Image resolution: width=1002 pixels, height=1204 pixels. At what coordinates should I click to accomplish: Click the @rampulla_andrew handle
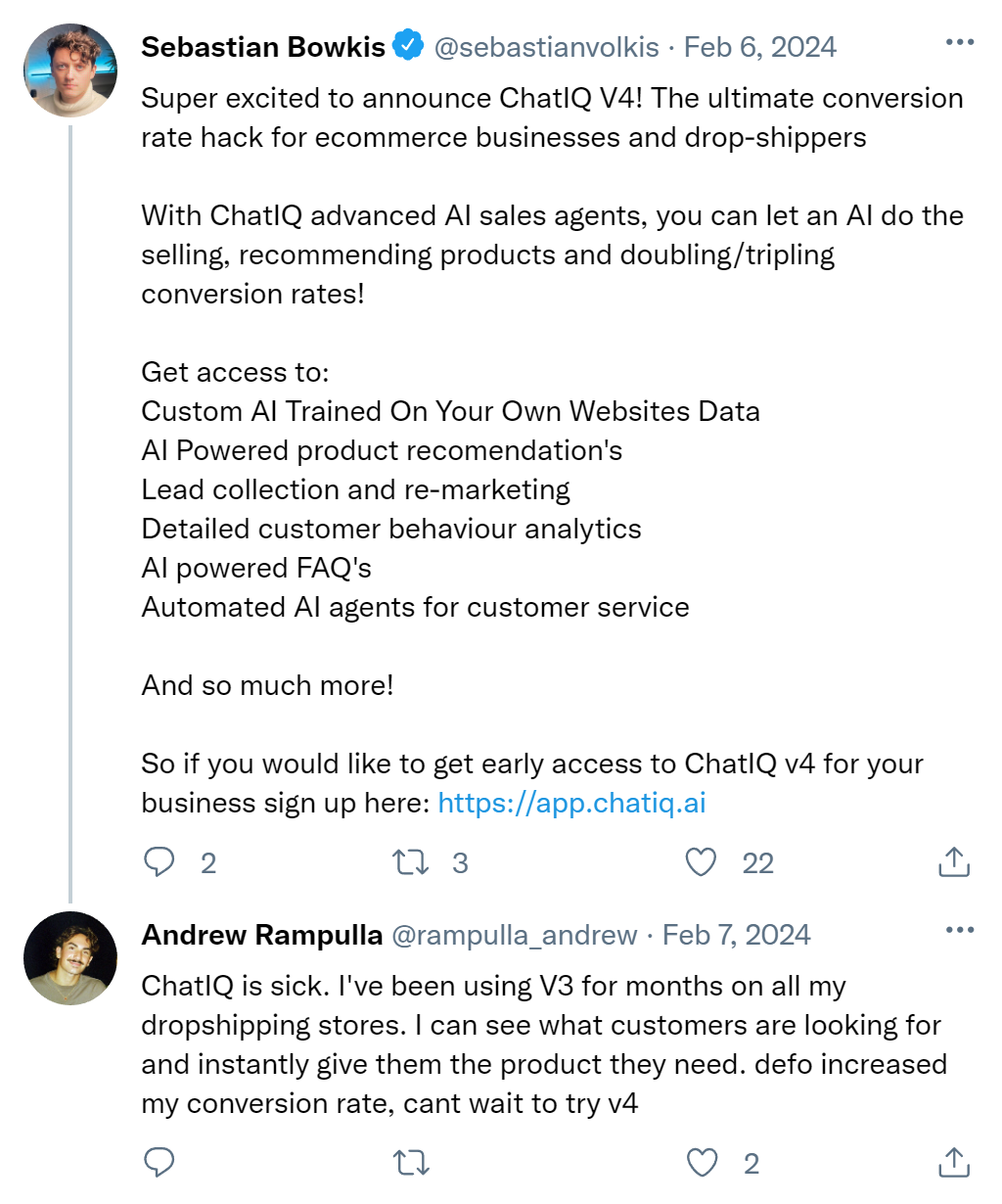pos(515,935)
